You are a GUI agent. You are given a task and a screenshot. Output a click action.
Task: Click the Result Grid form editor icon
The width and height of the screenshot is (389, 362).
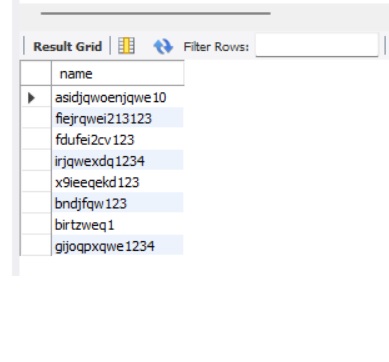(127, 46)
